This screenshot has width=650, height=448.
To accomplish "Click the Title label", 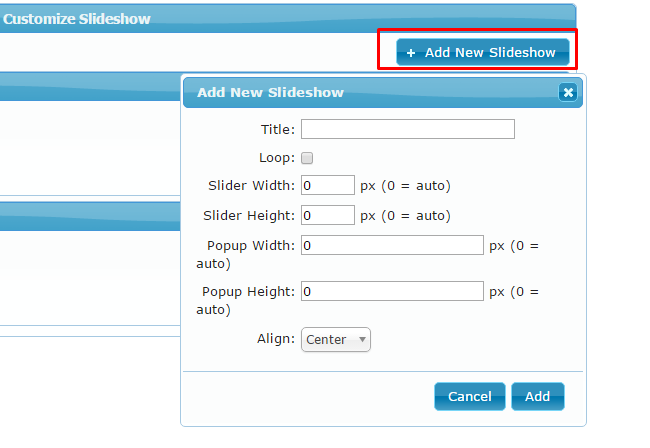I will (x=277, y=129).
